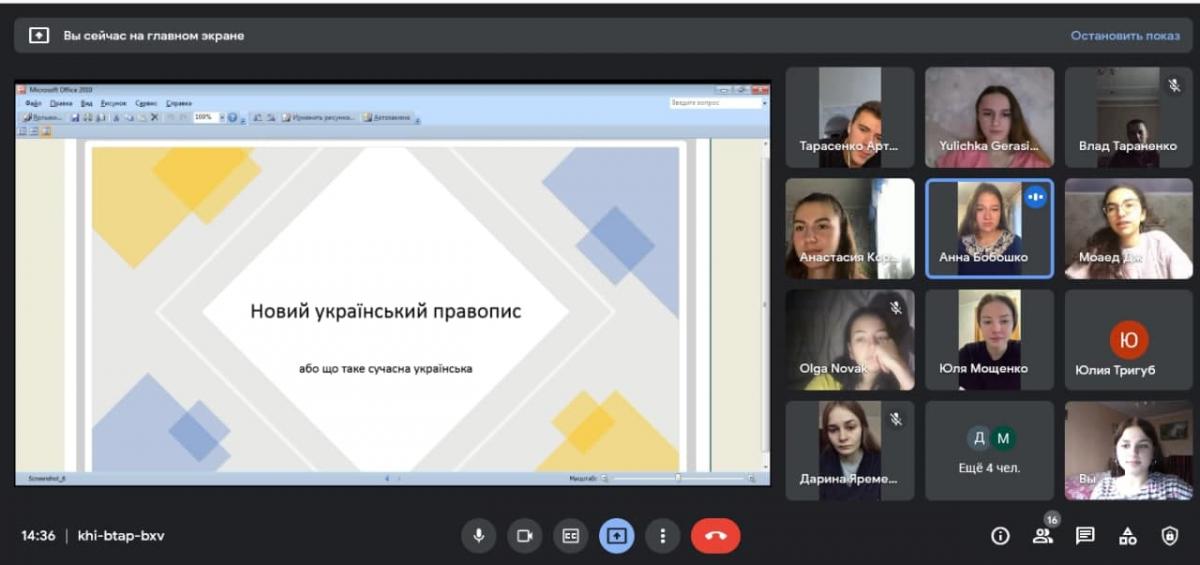Open the Файл menu in Office window
Image resolution: width=1200 pixels, height=565 pixels.
[x=34, y=103]
